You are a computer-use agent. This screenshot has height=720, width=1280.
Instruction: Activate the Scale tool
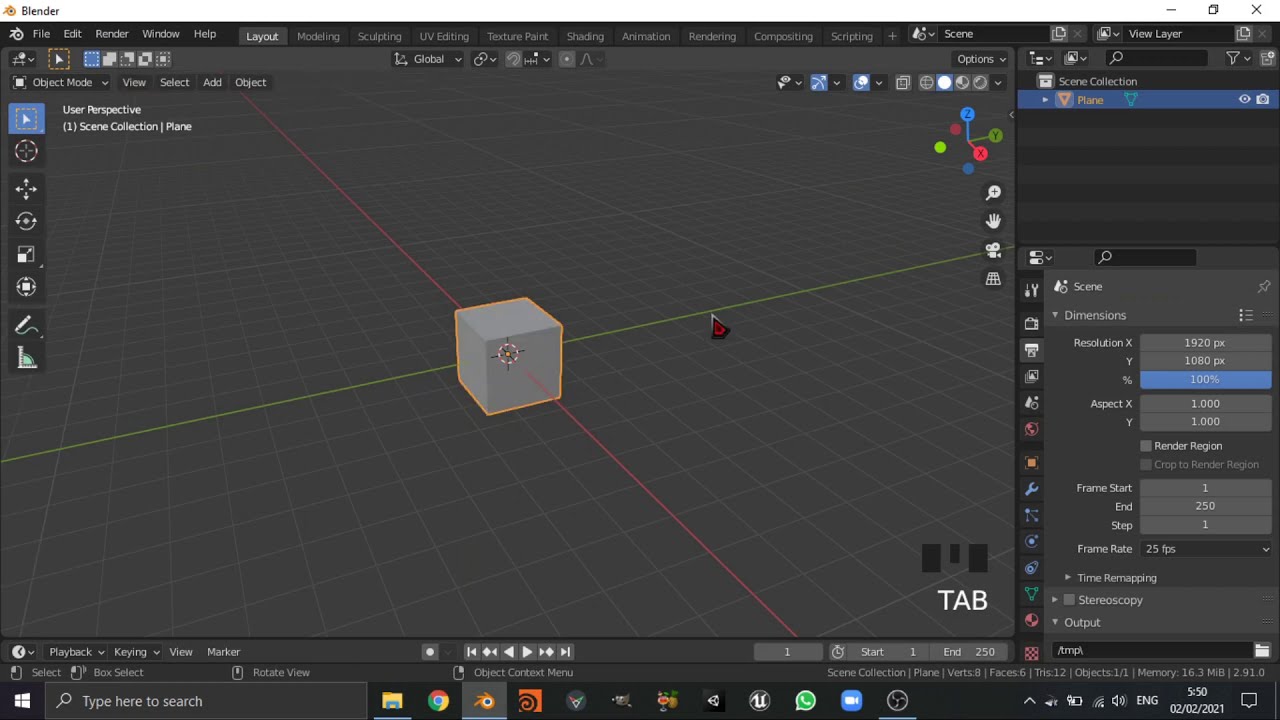(26, 254)
